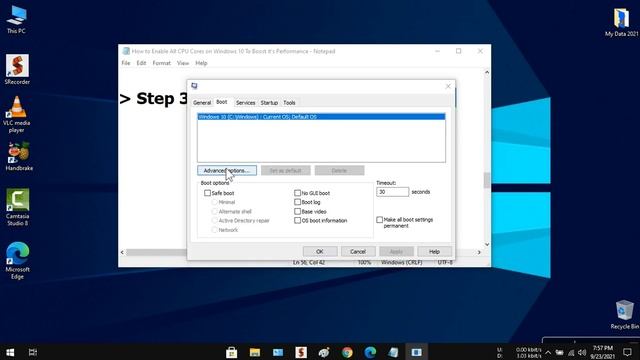Open Microsoft Store from taskbar
The width and height of the screenshot is (640, 360).
[x=231, y=352]
